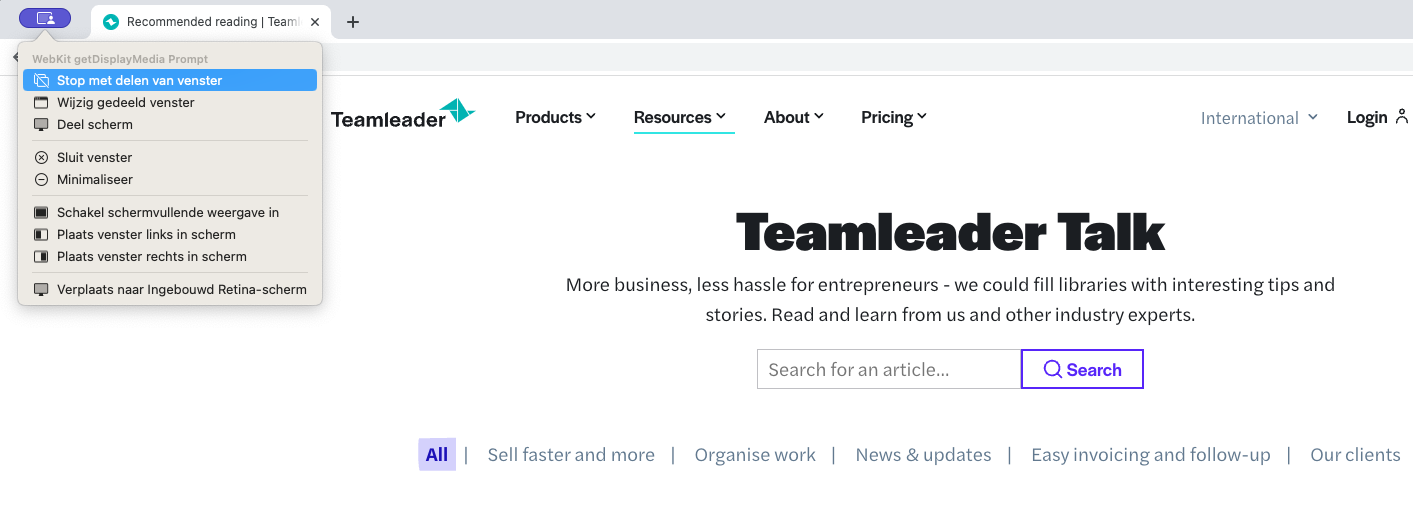This screenshot has height=517, width=1413.
Task: Choose Sluit venster in the menu
Action: [170, 157]
